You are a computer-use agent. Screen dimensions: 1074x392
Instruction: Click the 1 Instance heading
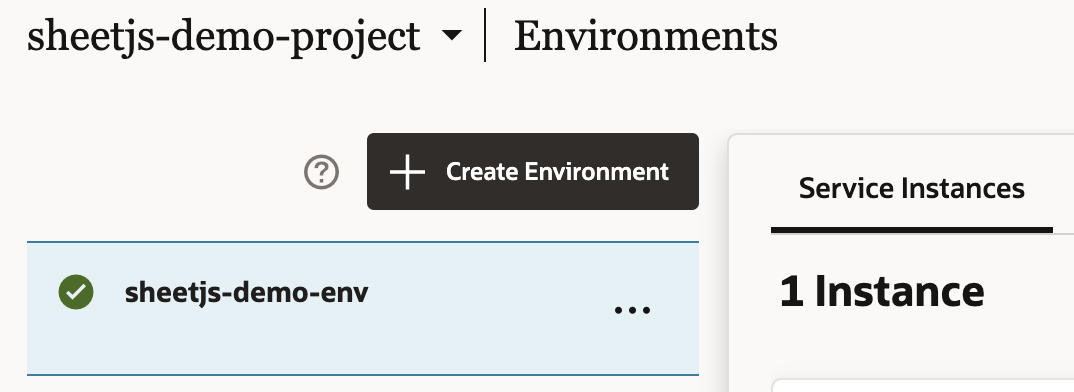pos(882,291)
